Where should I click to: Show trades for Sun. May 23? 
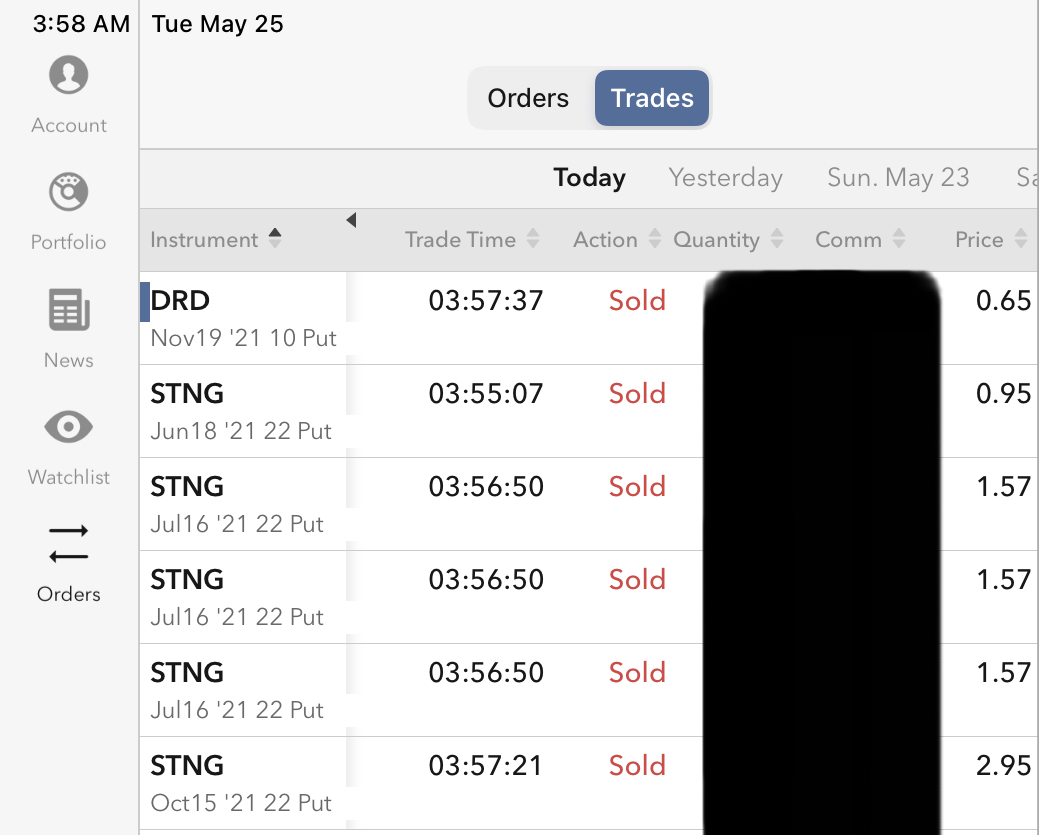(898, 178)
